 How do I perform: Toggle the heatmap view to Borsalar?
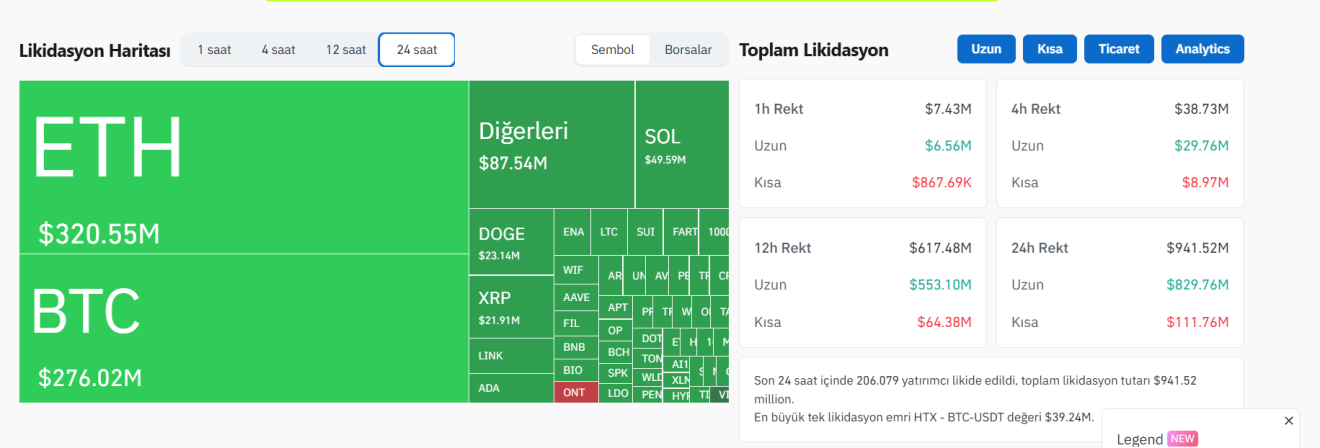point(688,50)
